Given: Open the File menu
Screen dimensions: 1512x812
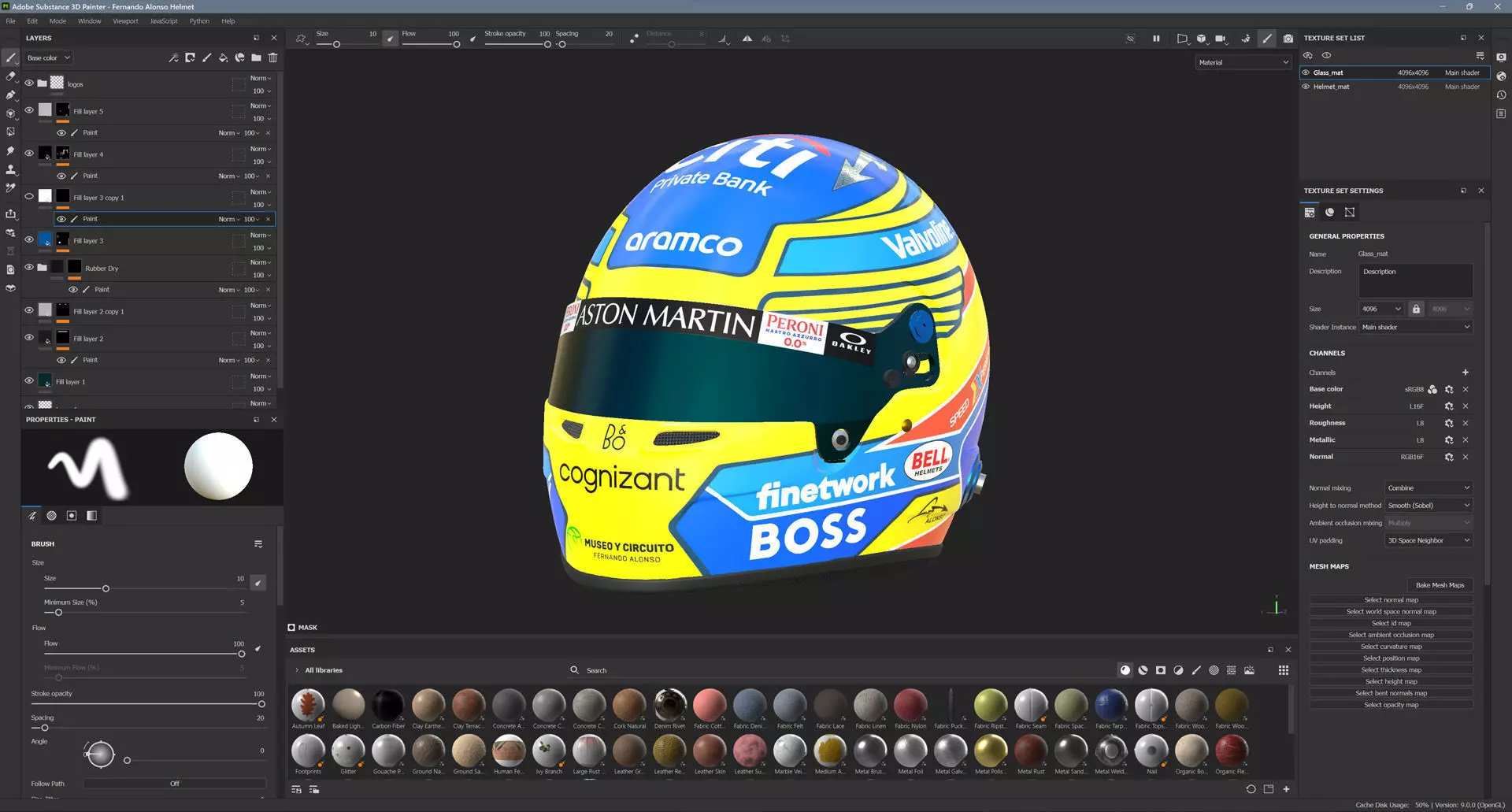Looking at the screenshot, I should [10, 21].
